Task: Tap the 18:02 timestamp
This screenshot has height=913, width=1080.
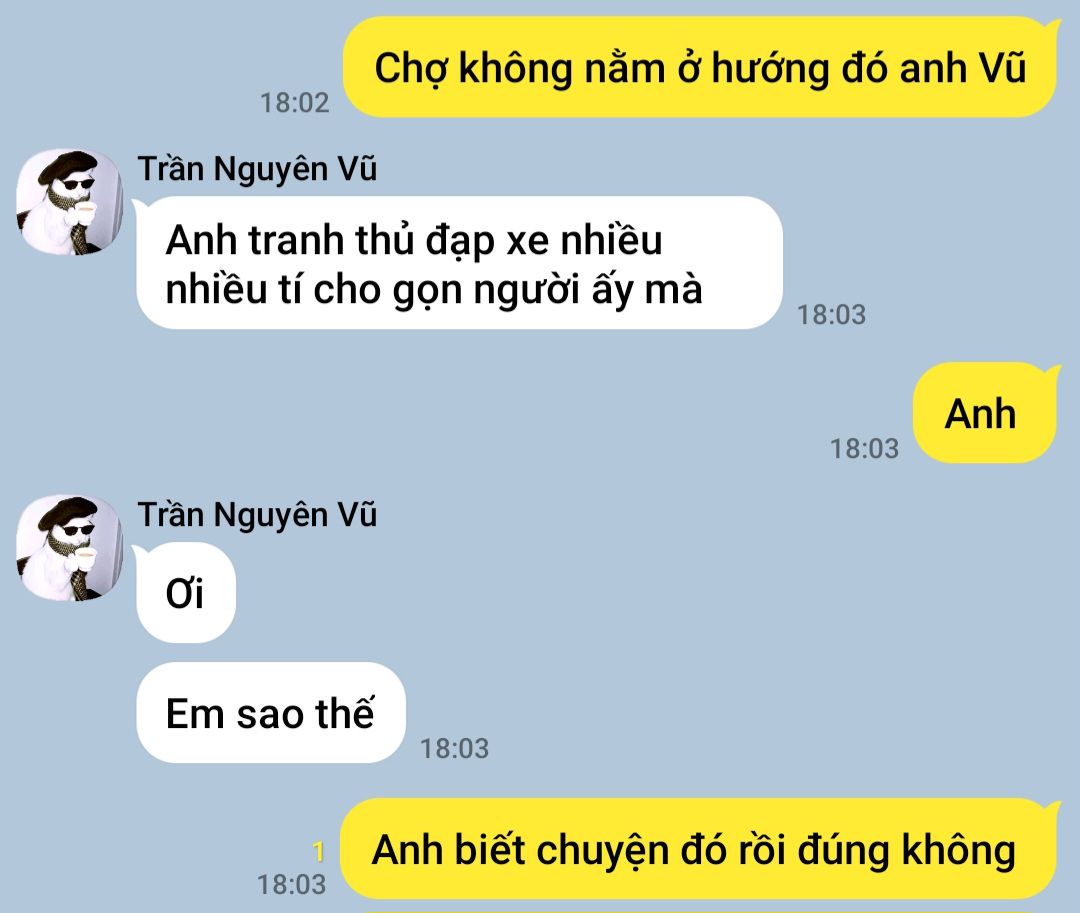Action: (x=294, y=103)
